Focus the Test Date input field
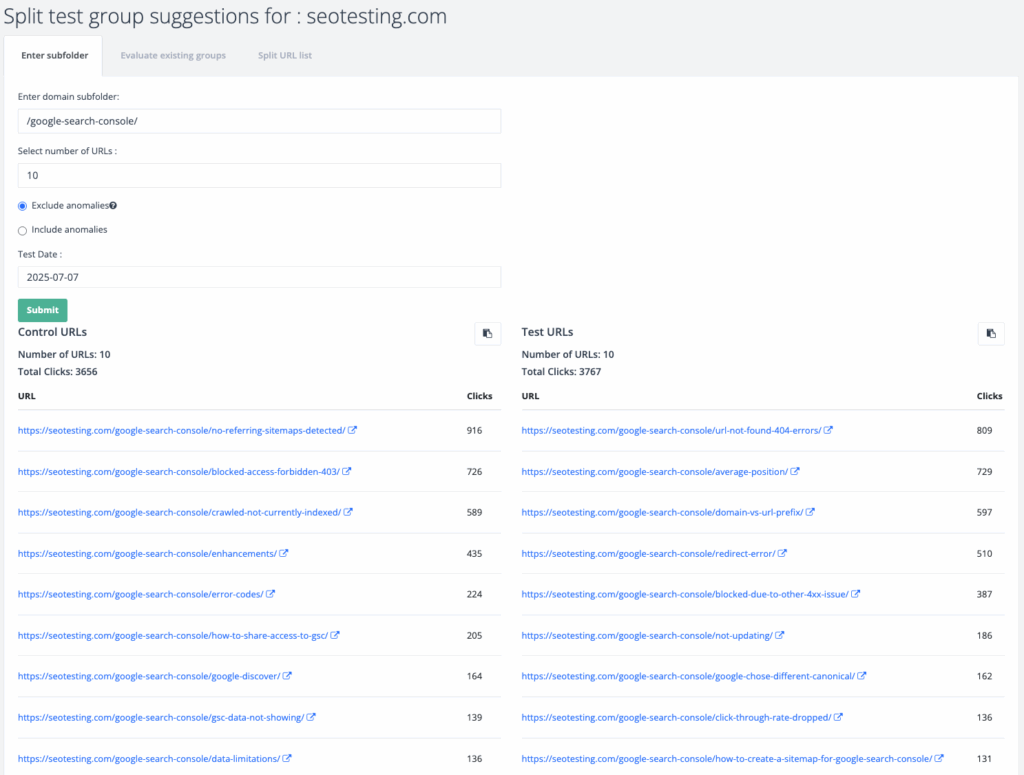The width and height of the screenshot is (1024, 775). pos(259,277)
